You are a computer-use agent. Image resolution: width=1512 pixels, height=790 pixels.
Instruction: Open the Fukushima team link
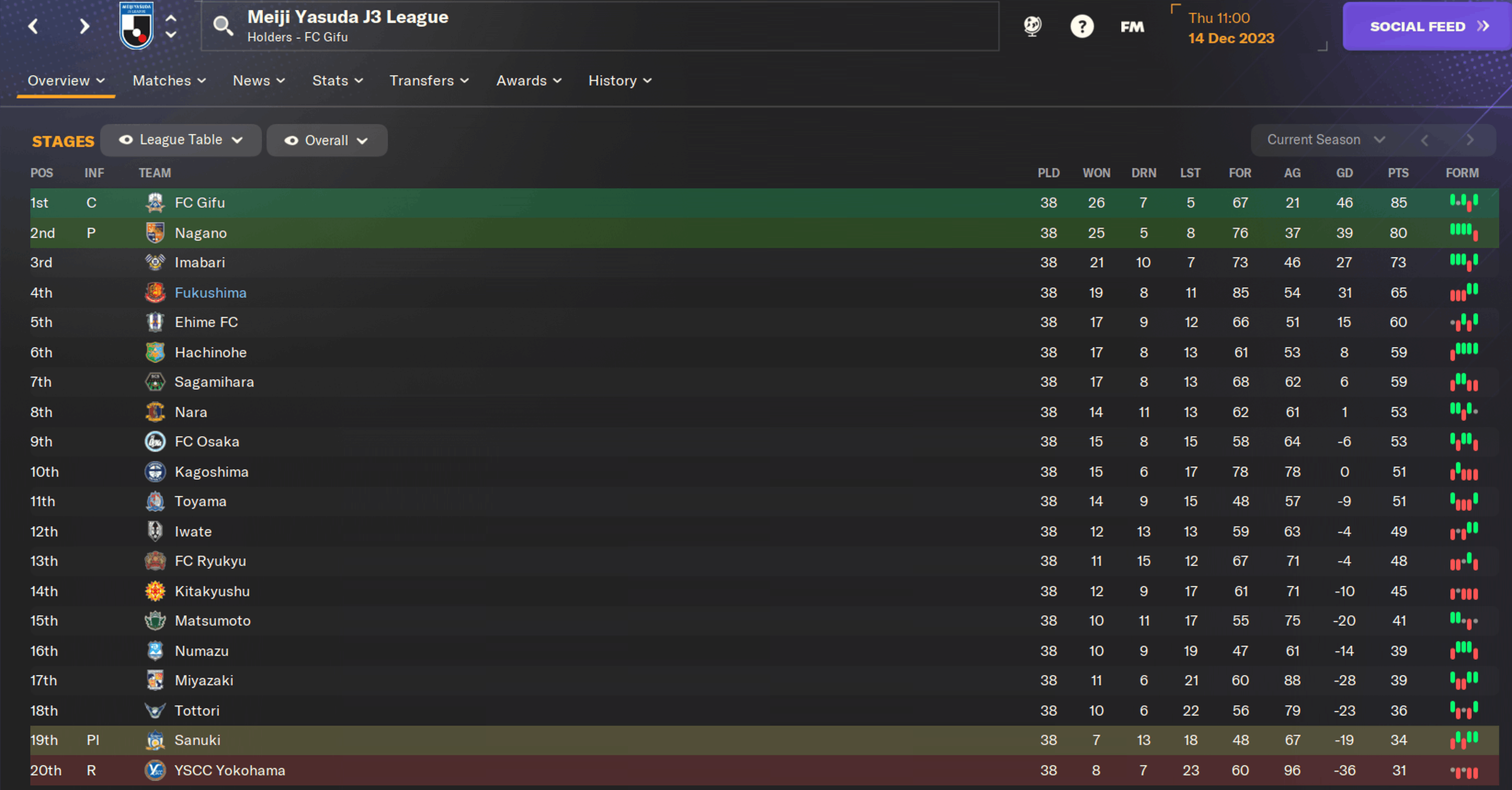point(211,292)
